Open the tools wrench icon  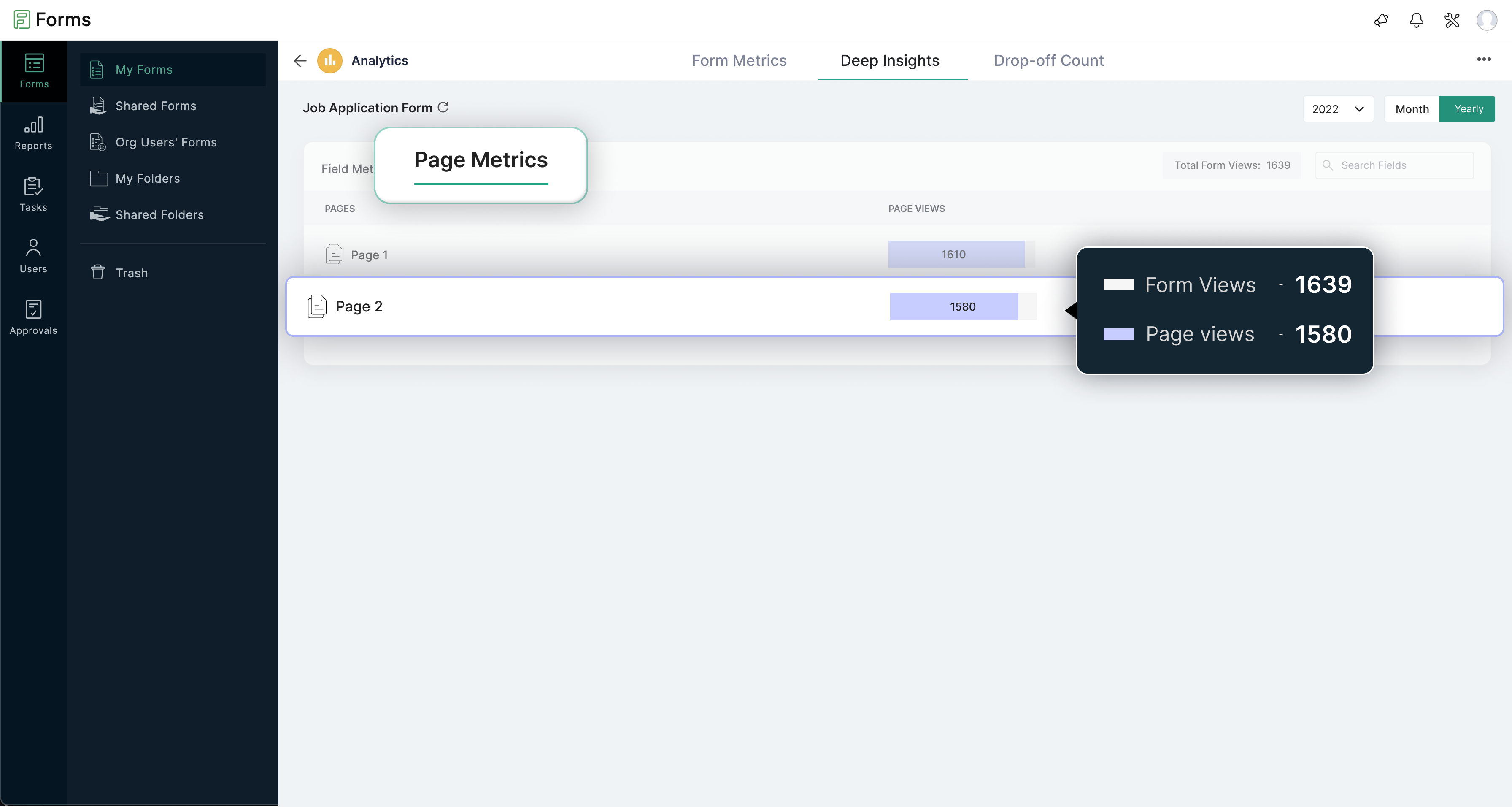(x=1452, y=21)
